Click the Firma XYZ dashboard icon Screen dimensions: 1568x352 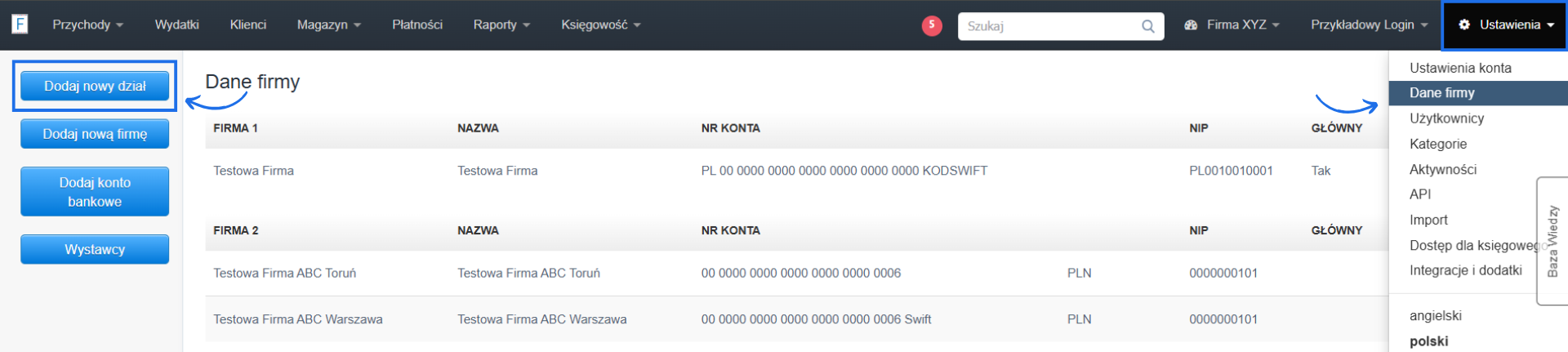coord(1191,25)
